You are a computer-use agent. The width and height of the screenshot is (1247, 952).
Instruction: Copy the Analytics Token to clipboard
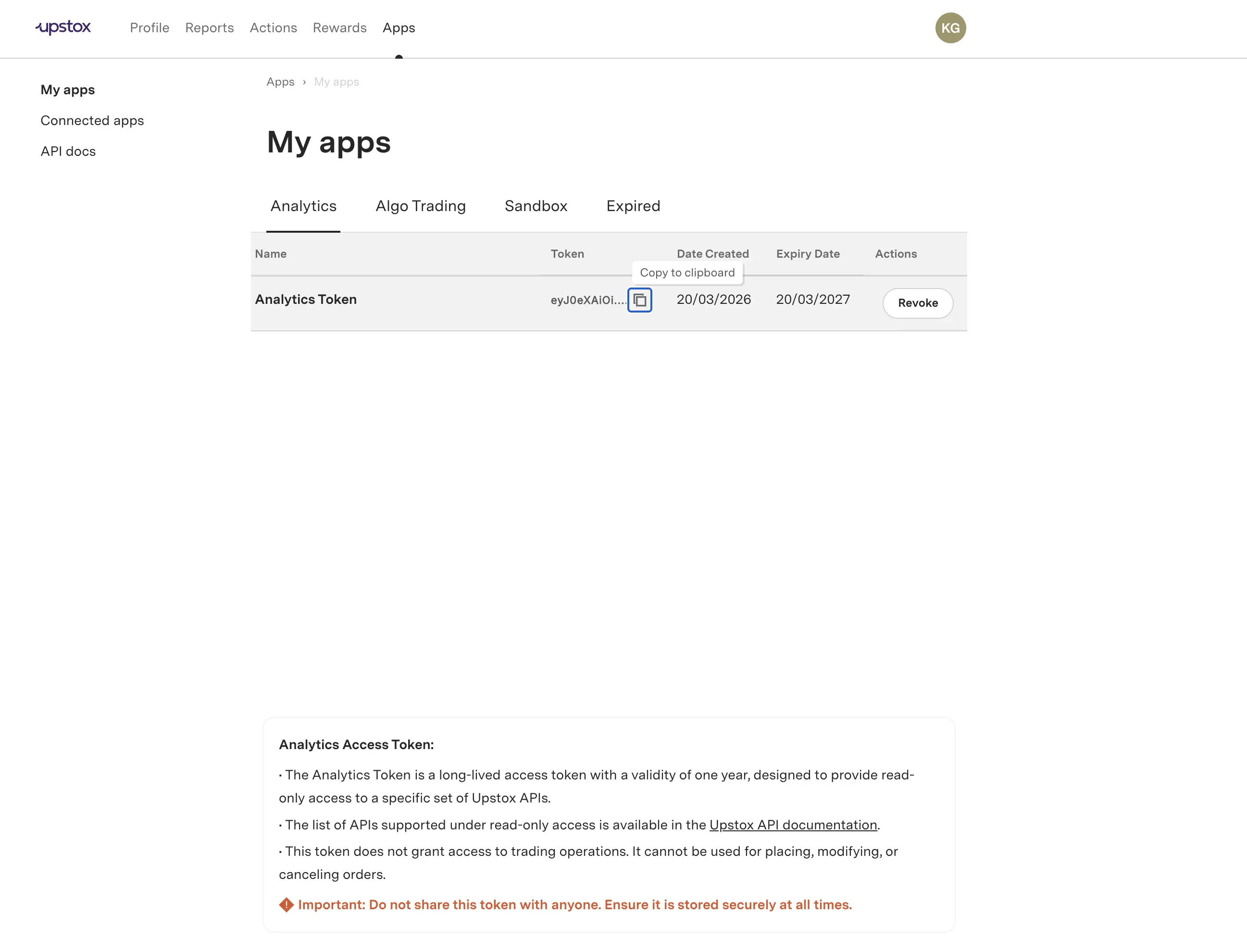(x=640, y=301)
